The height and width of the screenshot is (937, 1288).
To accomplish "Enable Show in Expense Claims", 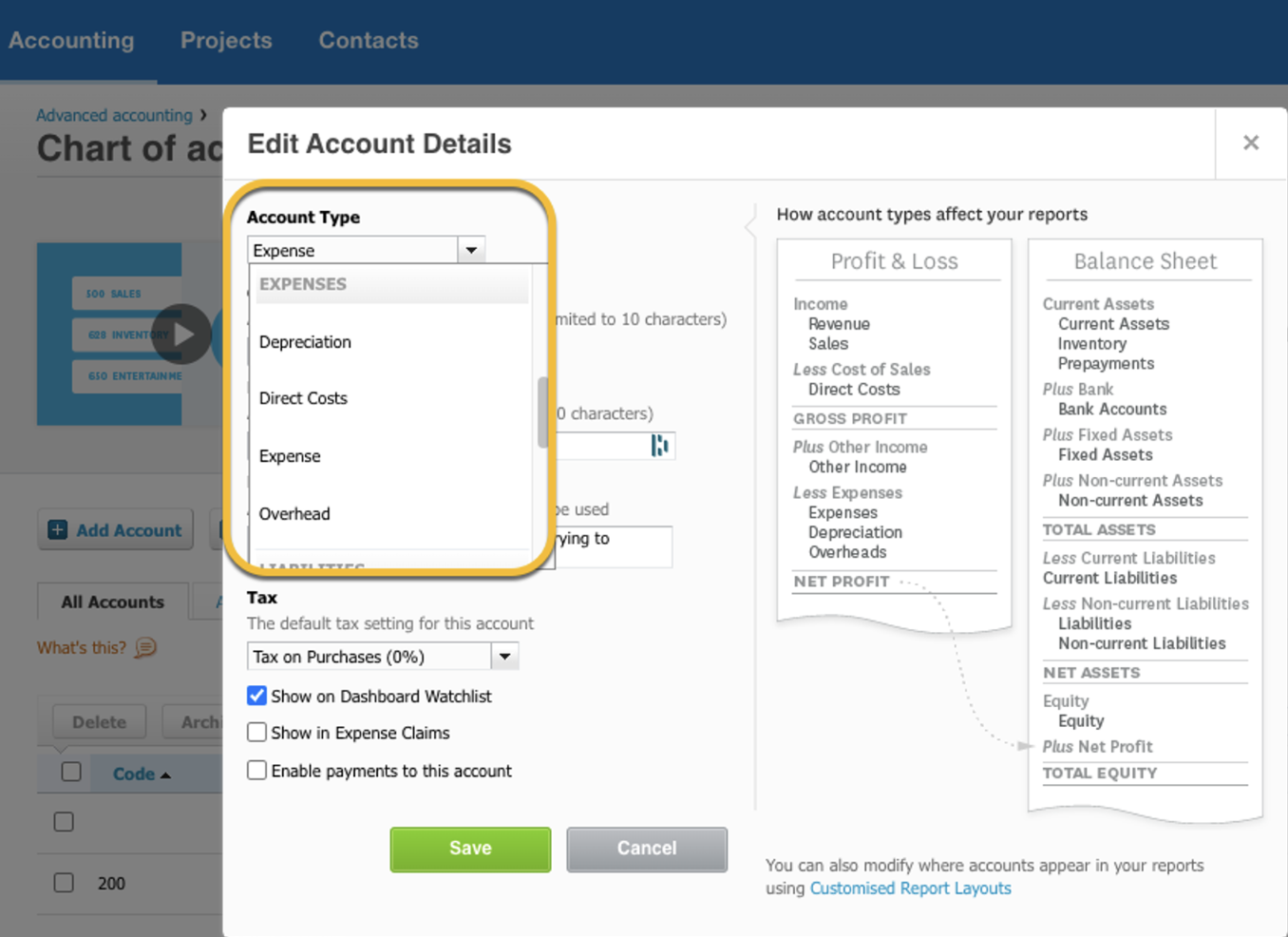I will tap(256, 733).
